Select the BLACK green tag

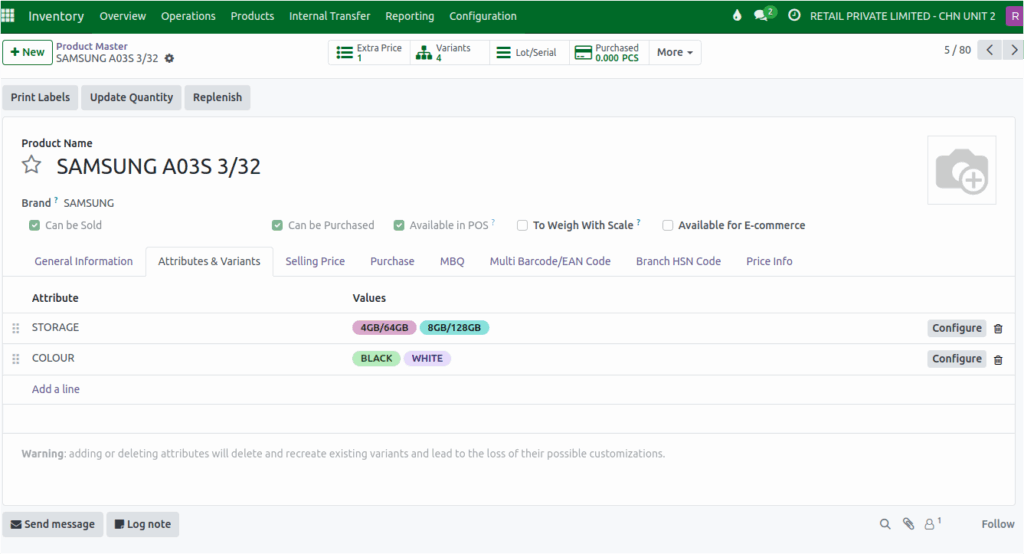pos(376,359)
